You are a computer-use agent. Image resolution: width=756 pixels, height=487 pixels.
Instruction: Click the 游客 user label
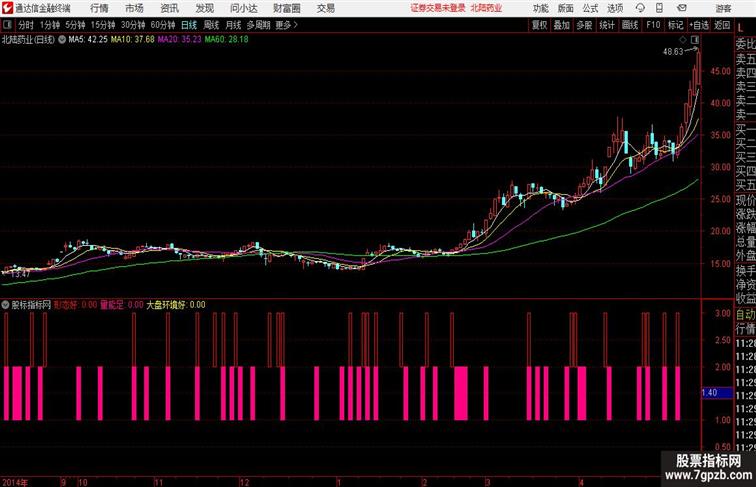[723, 8]
